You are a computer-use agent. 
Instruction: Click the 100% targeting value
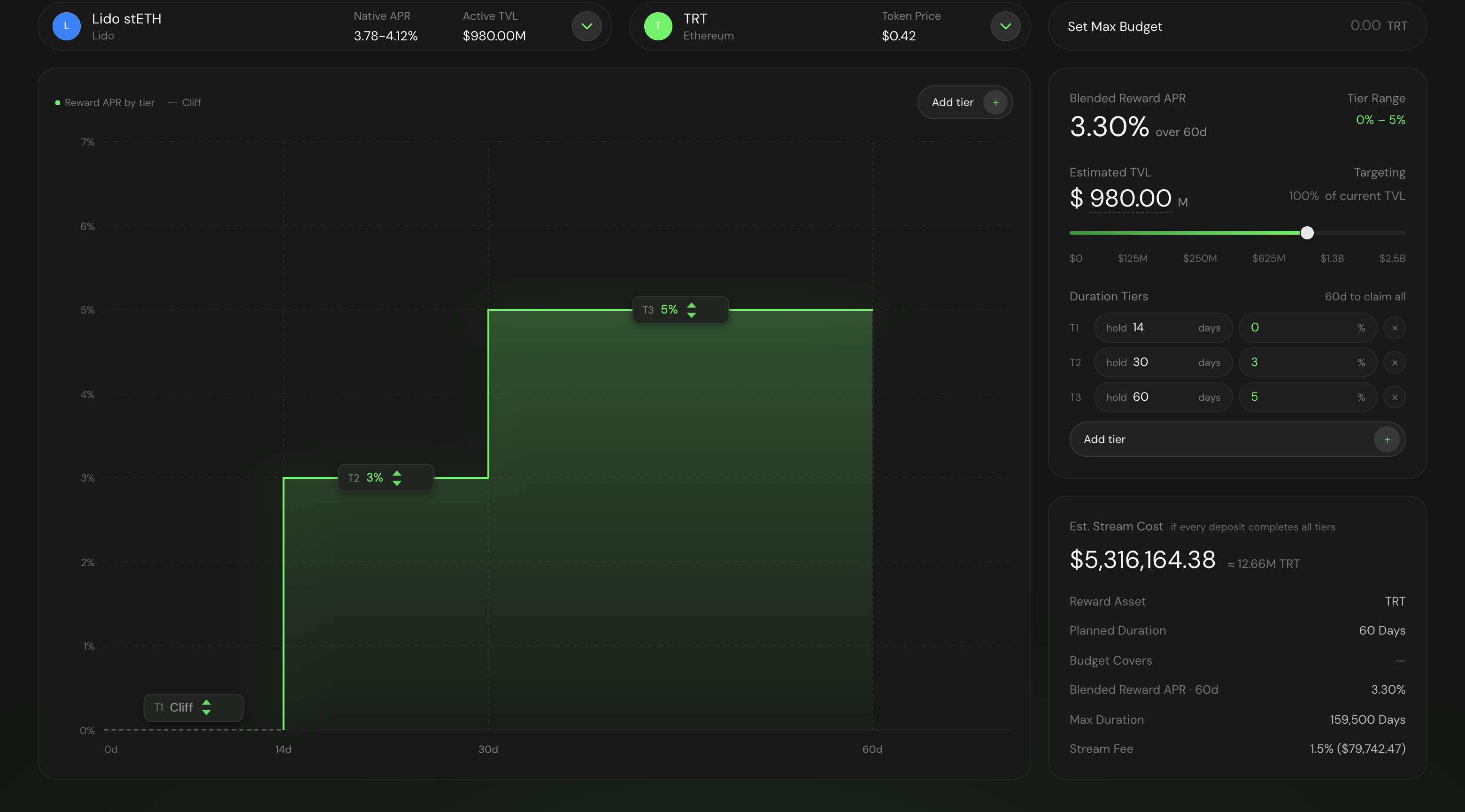(1303, 196)
